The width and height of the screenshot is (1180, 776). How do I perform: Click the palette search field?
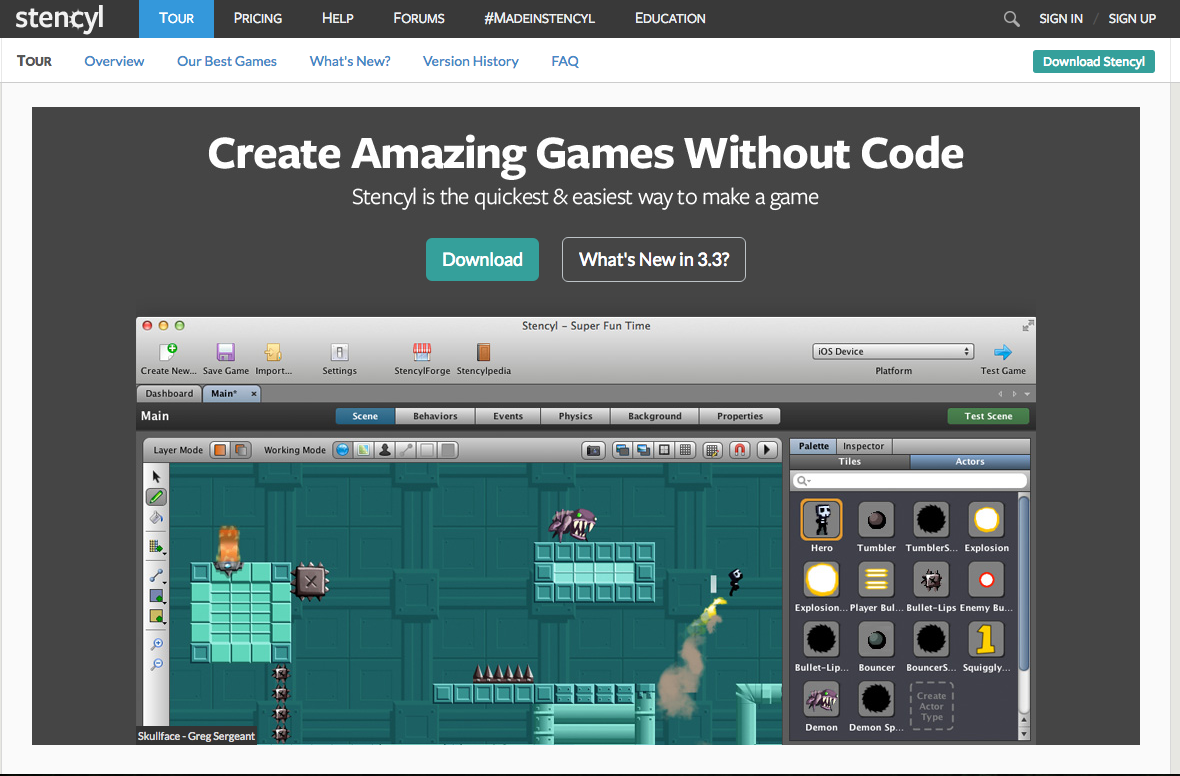click(x=910, y=481)
